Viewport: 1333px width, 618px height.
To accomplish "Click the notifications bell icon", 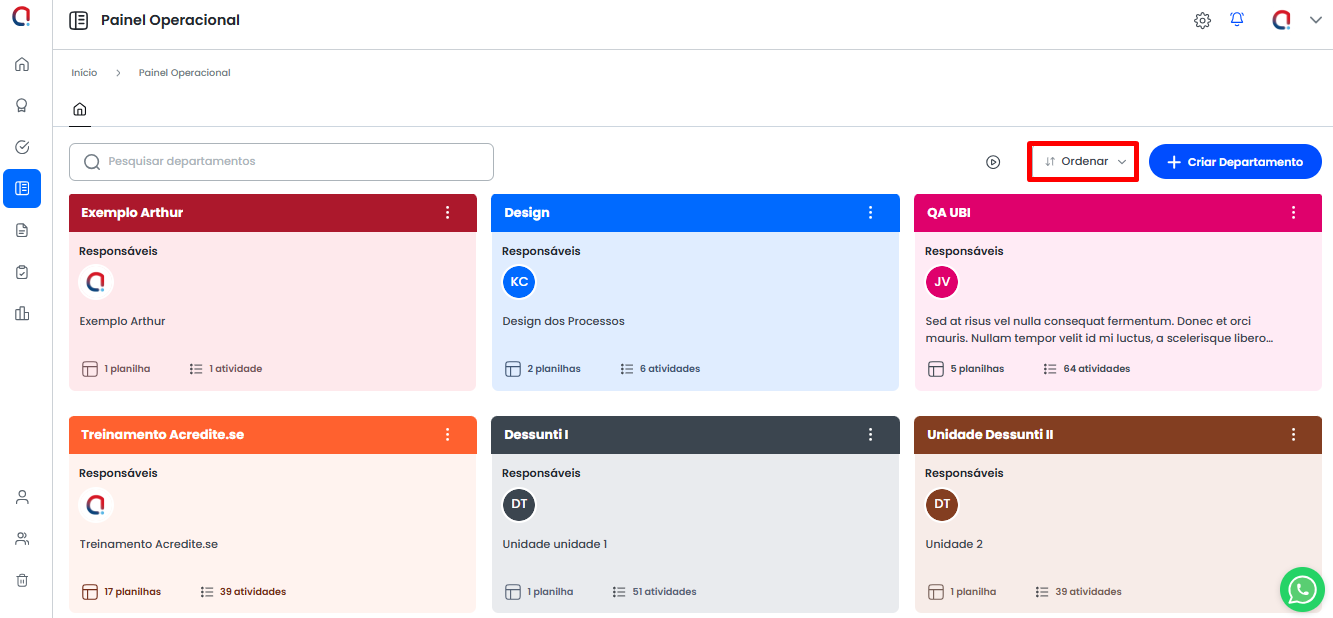I will pyautogui.click(x=1237, y=20).
